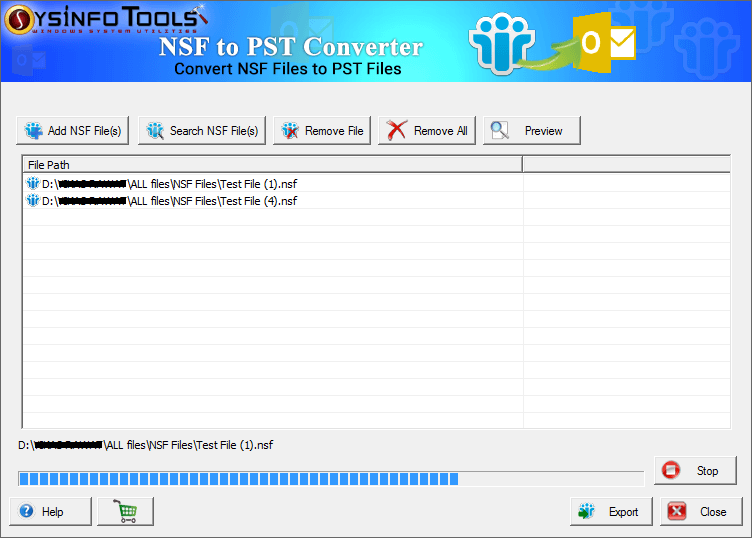Stop the running conversion
The height and width of the screenshot is (538, 752).
click(695, 470)
